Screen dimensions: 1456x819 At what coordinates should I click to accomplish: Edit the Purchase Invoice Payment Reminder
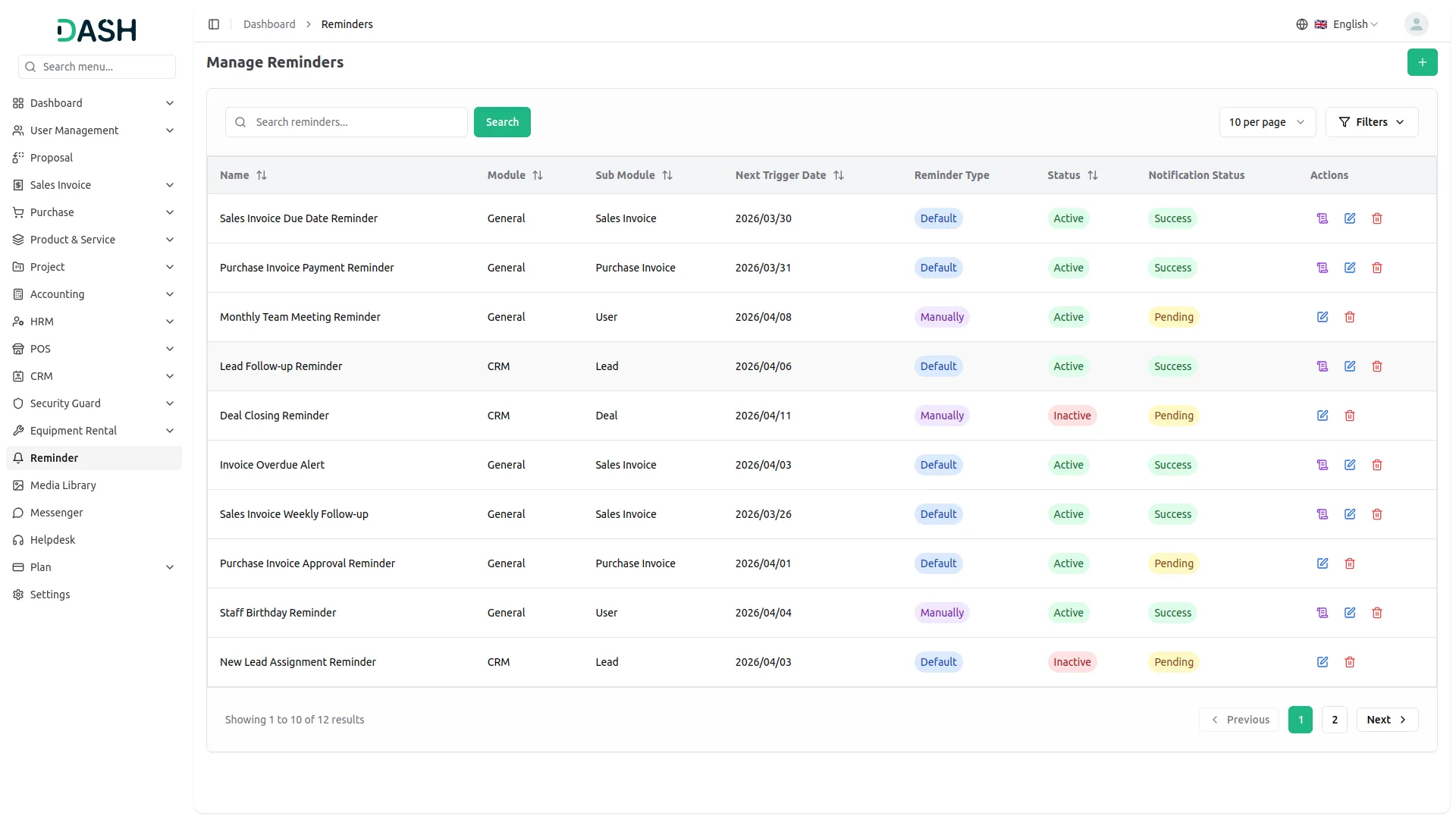coord(1350,268)
